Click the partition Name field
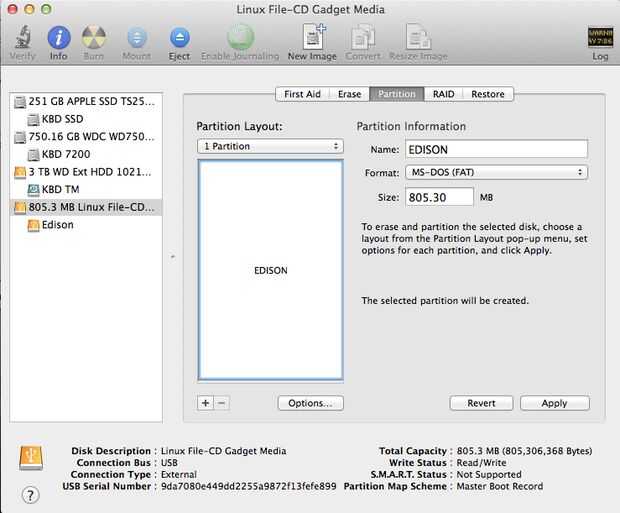The height and width of the screenshot is (513, 620). click(x=497, y=150)
